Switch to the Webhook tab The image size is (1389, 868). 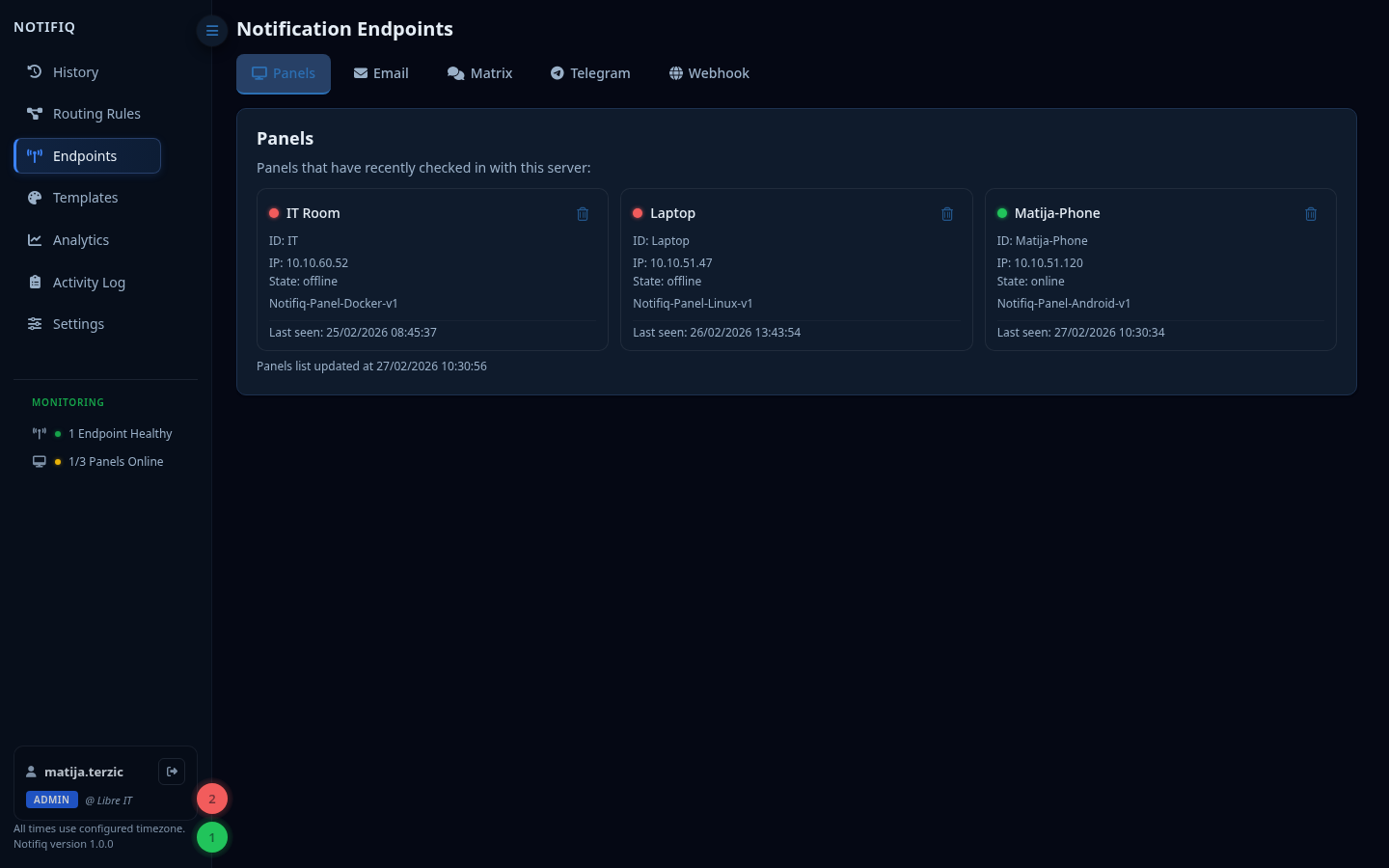[x=709, y=73]
